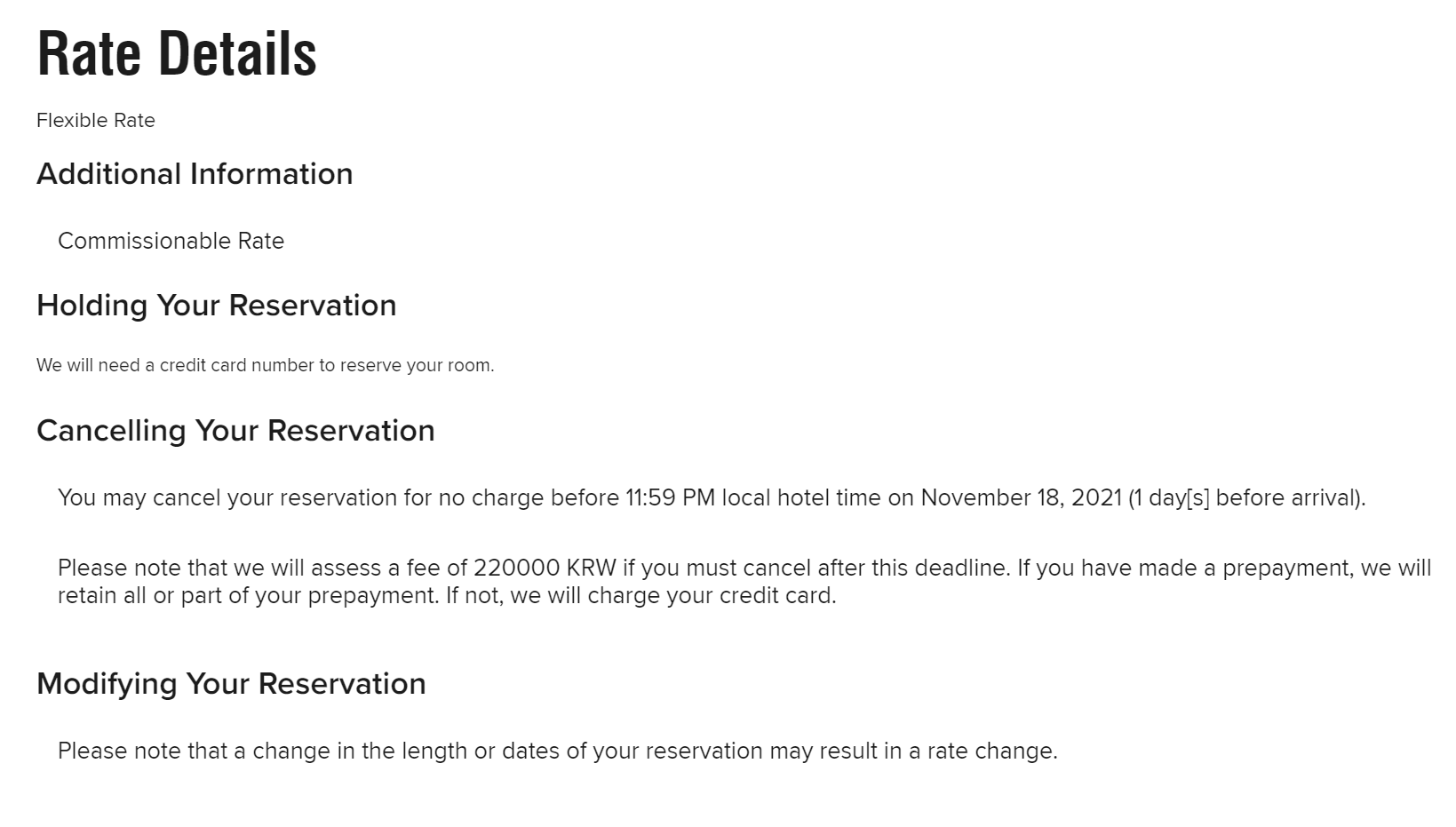Select the Holding Your Reservation heading

[x=216, y=306]
